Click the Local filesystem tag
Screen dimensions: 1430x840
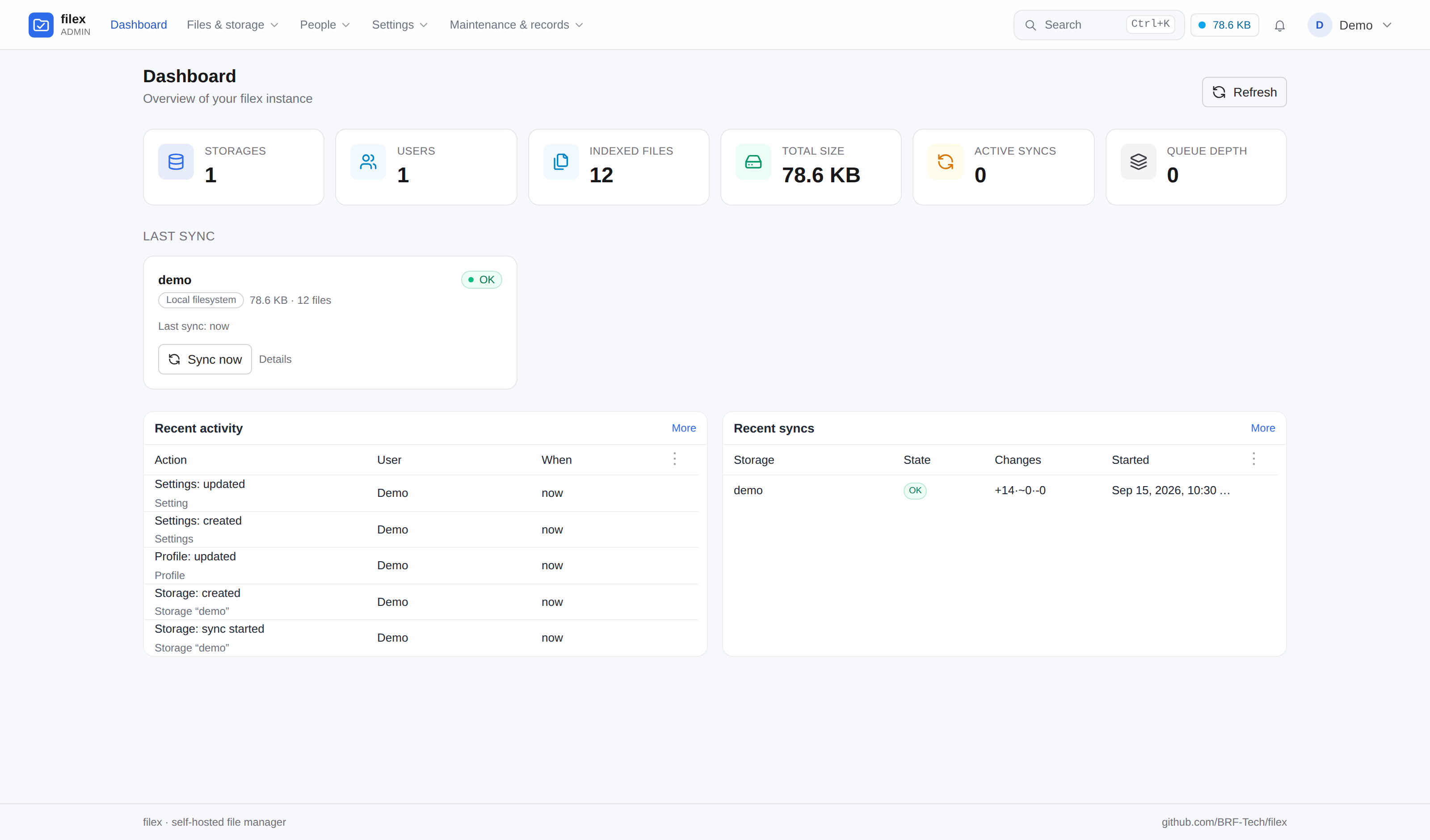(x=201, y=300)
